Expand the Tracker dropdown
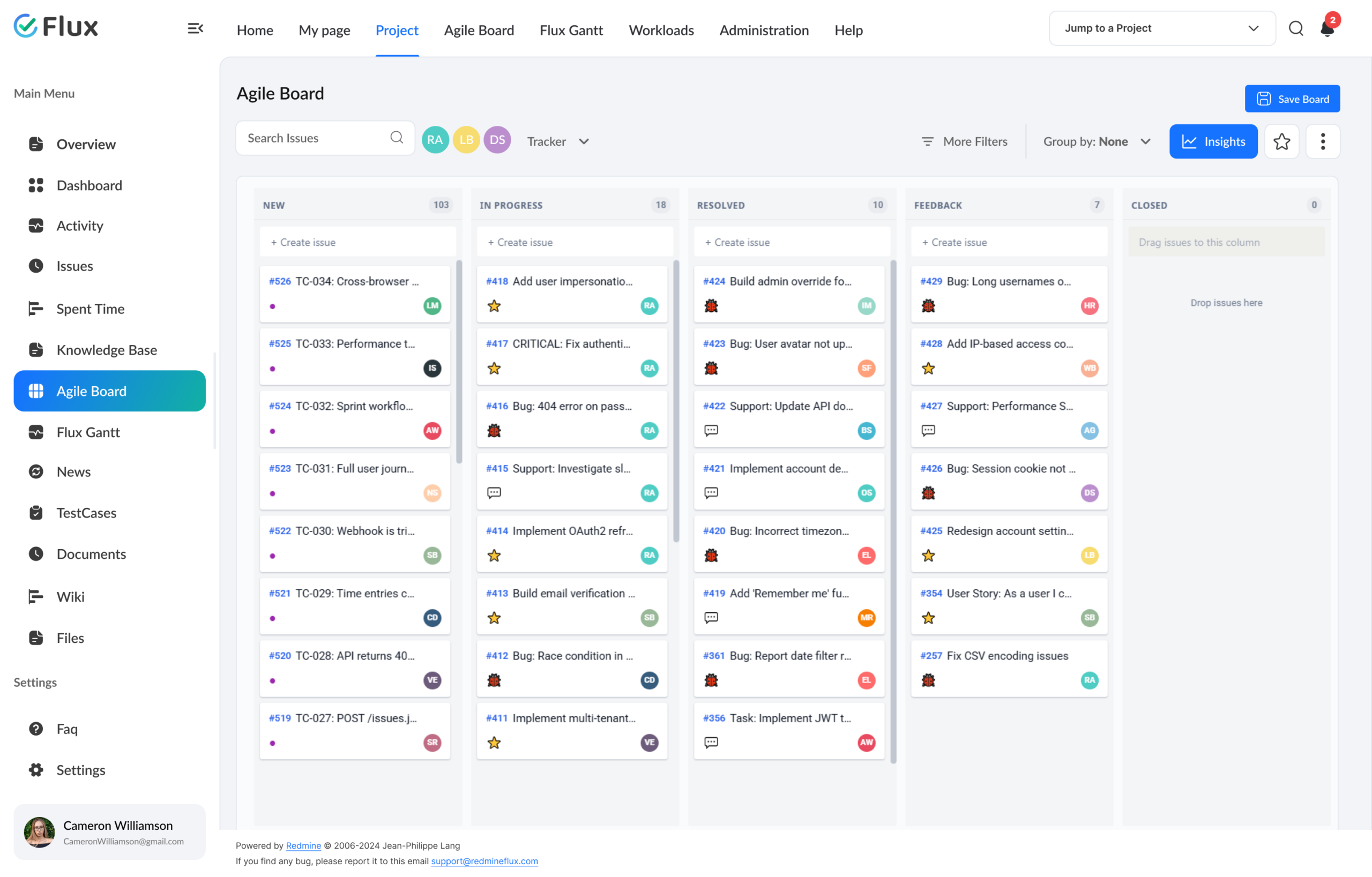Viewport: 1372px width, 877px height. [x=558, y=141]
